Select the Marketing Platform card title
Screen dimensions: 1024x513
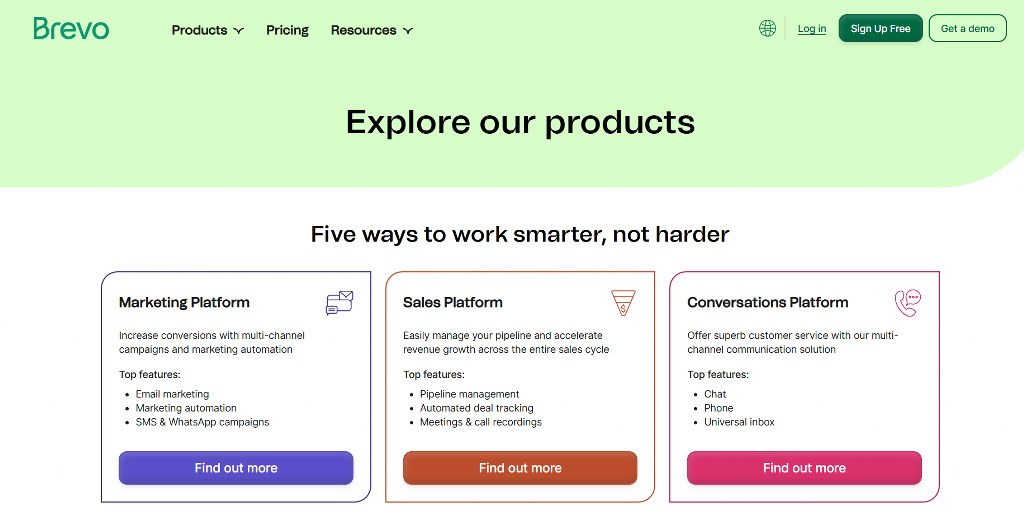(x=184, y=302)
